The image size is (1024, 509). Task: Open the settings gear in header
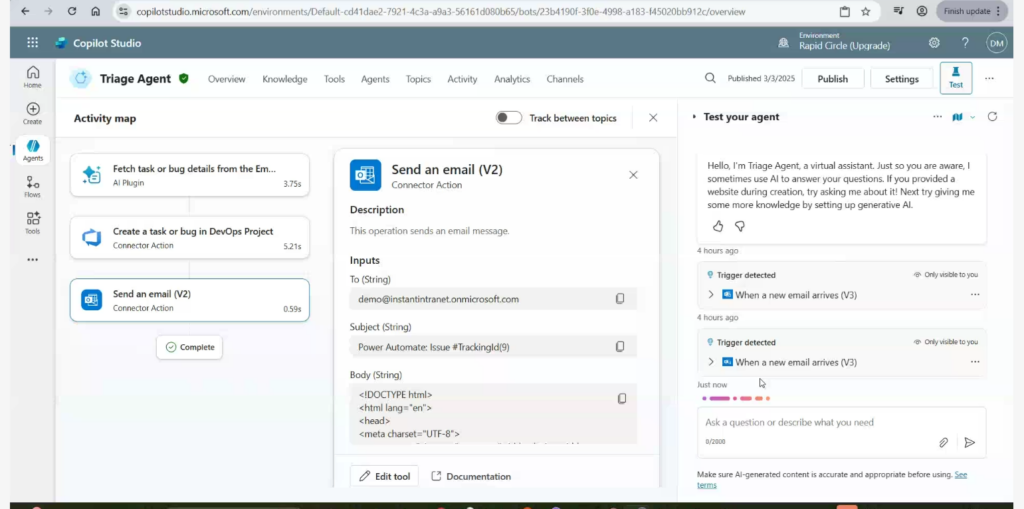pyautogui.click(x=934, y=43)
